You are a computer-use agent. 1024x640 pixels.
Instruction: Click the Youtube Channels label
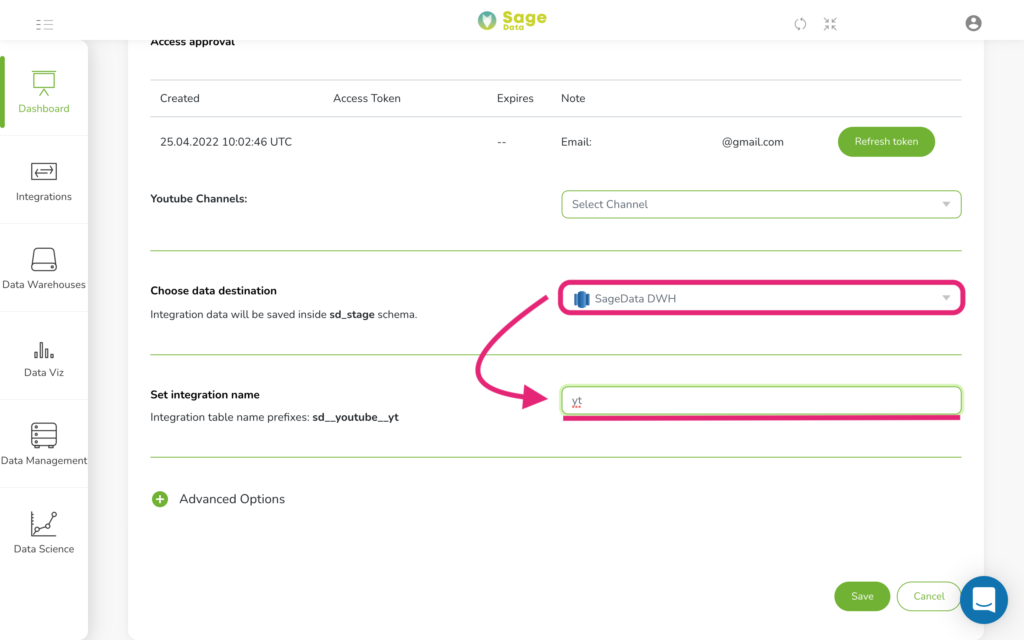coord(199,199)
